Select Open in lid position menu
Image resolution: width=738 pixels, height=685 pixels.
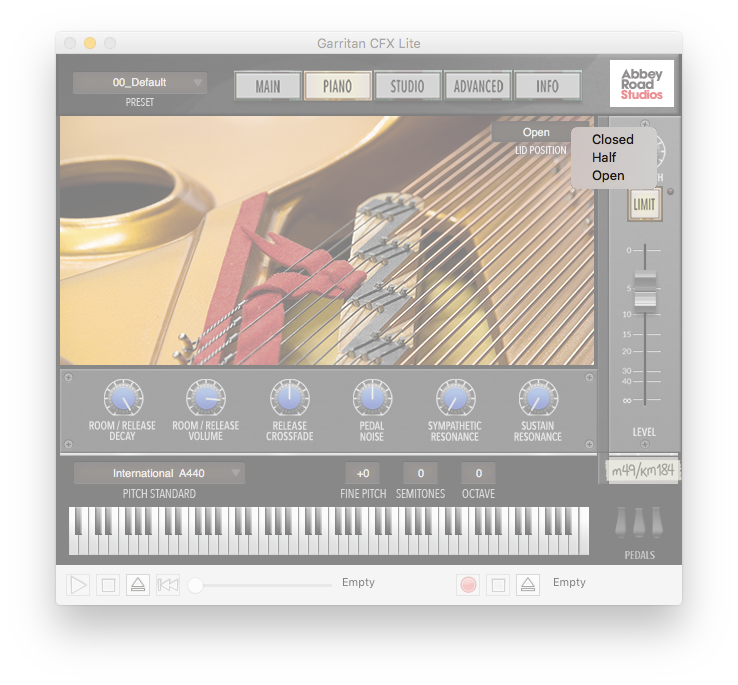pos(613,176)
